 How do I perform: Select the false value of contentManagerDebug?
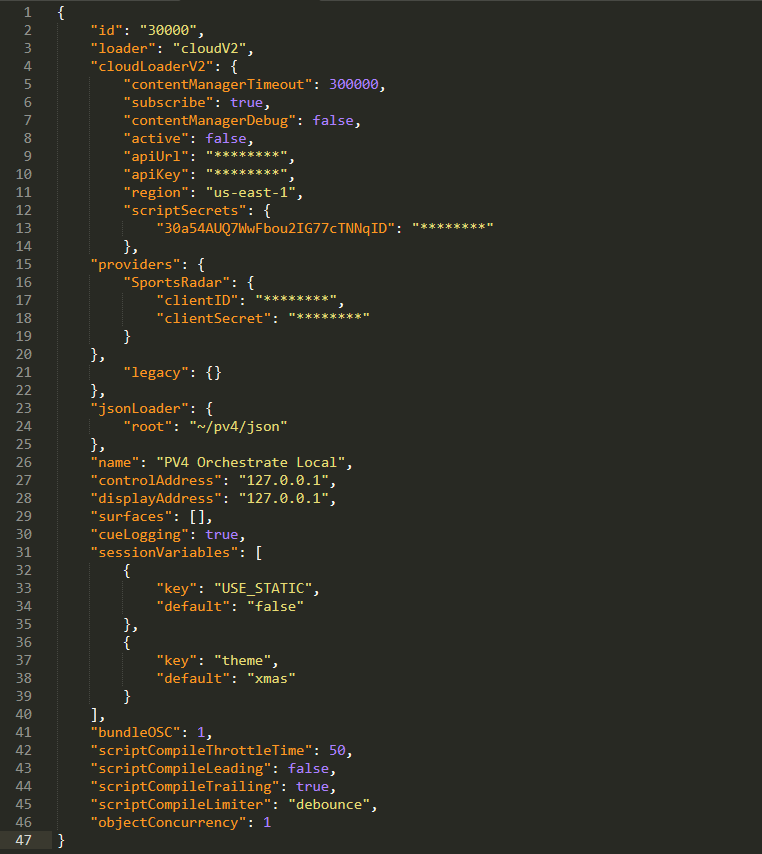333,120
